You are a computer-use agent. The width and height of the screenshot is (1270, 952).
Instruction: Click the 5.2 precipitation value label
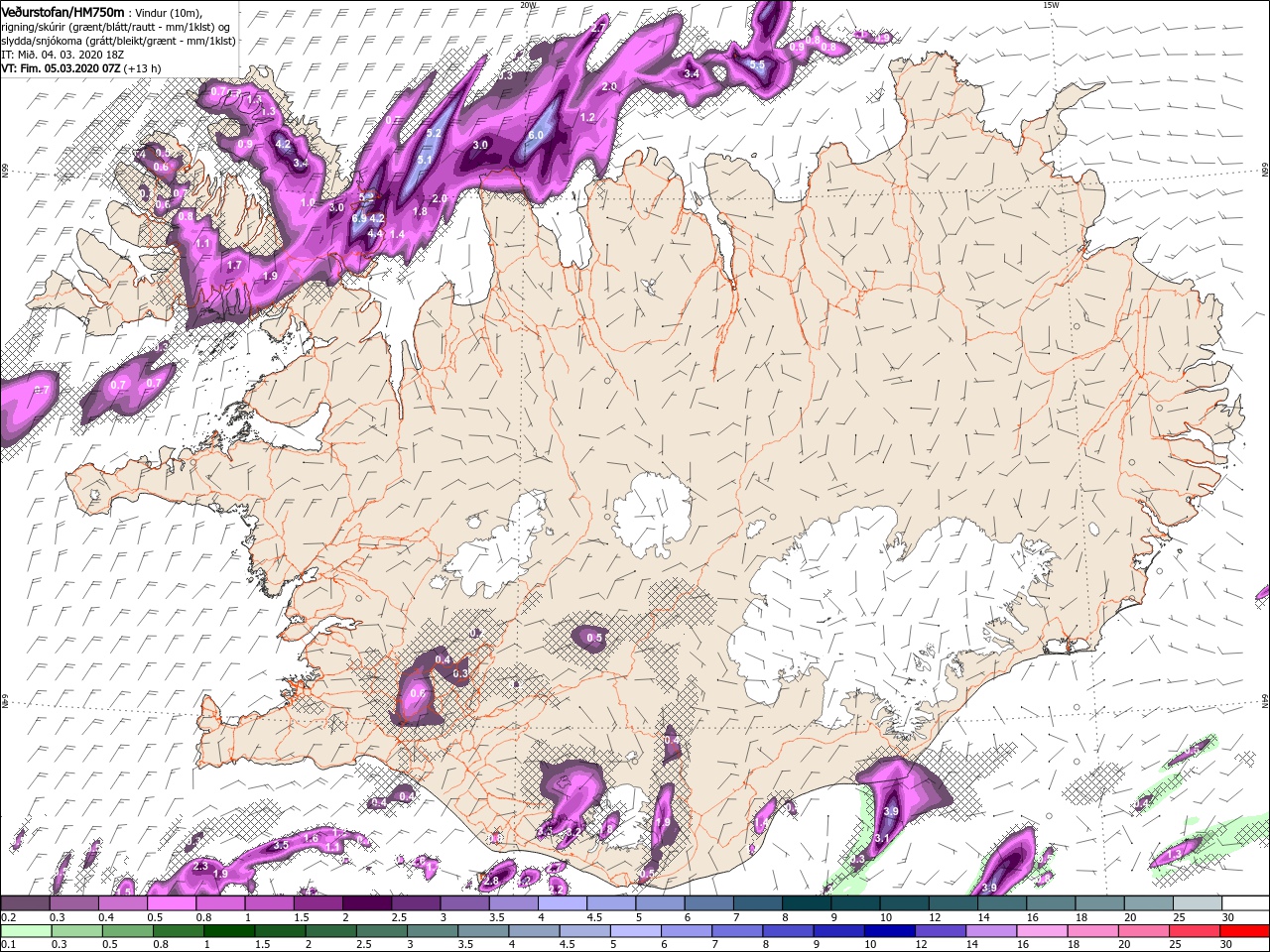[434, 133]
